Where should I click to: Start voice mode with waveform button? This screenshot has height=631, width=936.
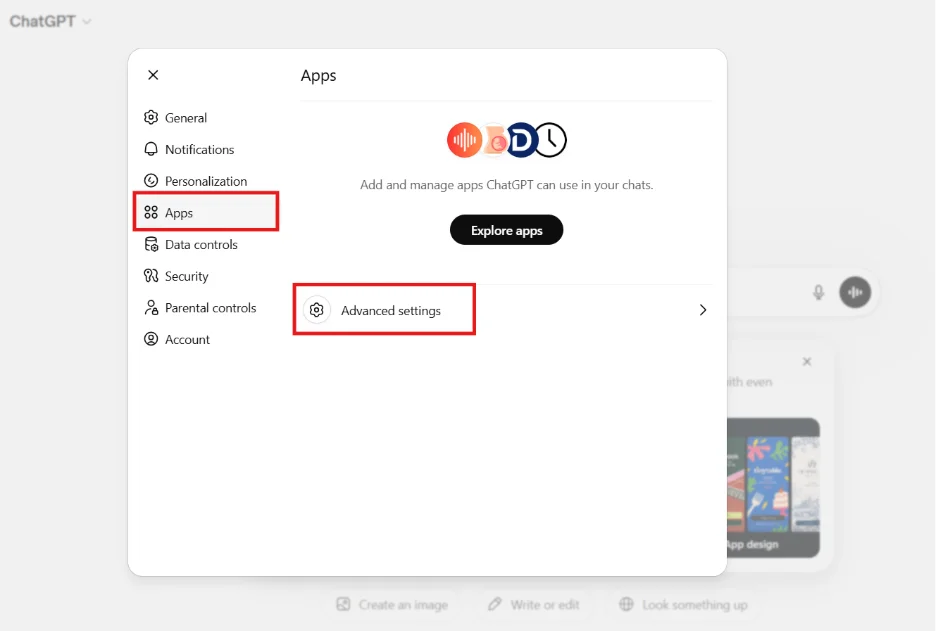coord(855,292)
